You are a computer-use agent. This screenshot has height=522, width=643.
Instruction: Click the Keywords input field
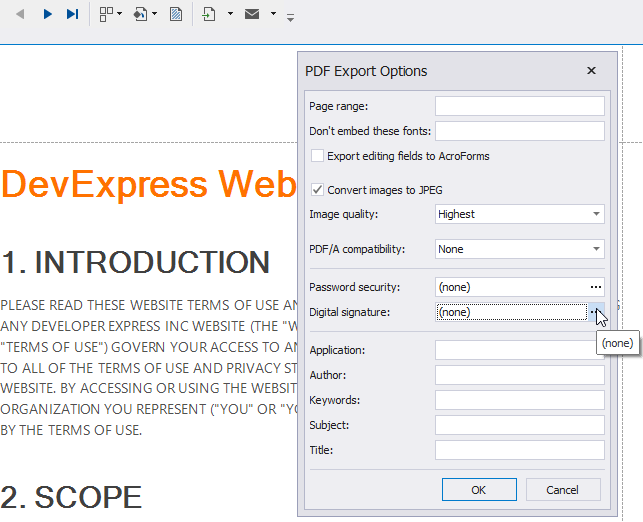[520, 400]
